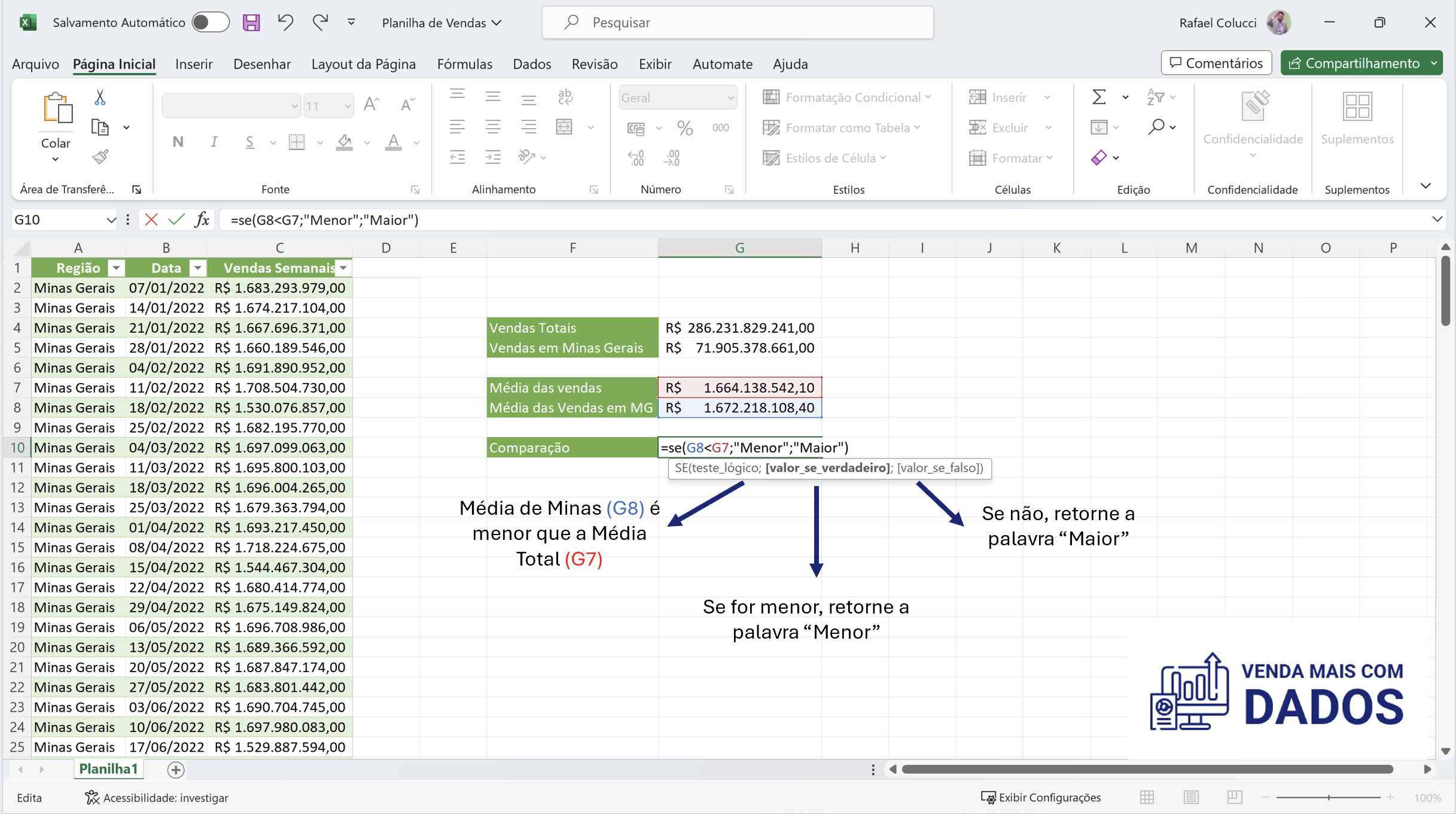This screenshot has width=1456, height=814.
Task: Open the Arquivo menu
Action: point(35,64)
